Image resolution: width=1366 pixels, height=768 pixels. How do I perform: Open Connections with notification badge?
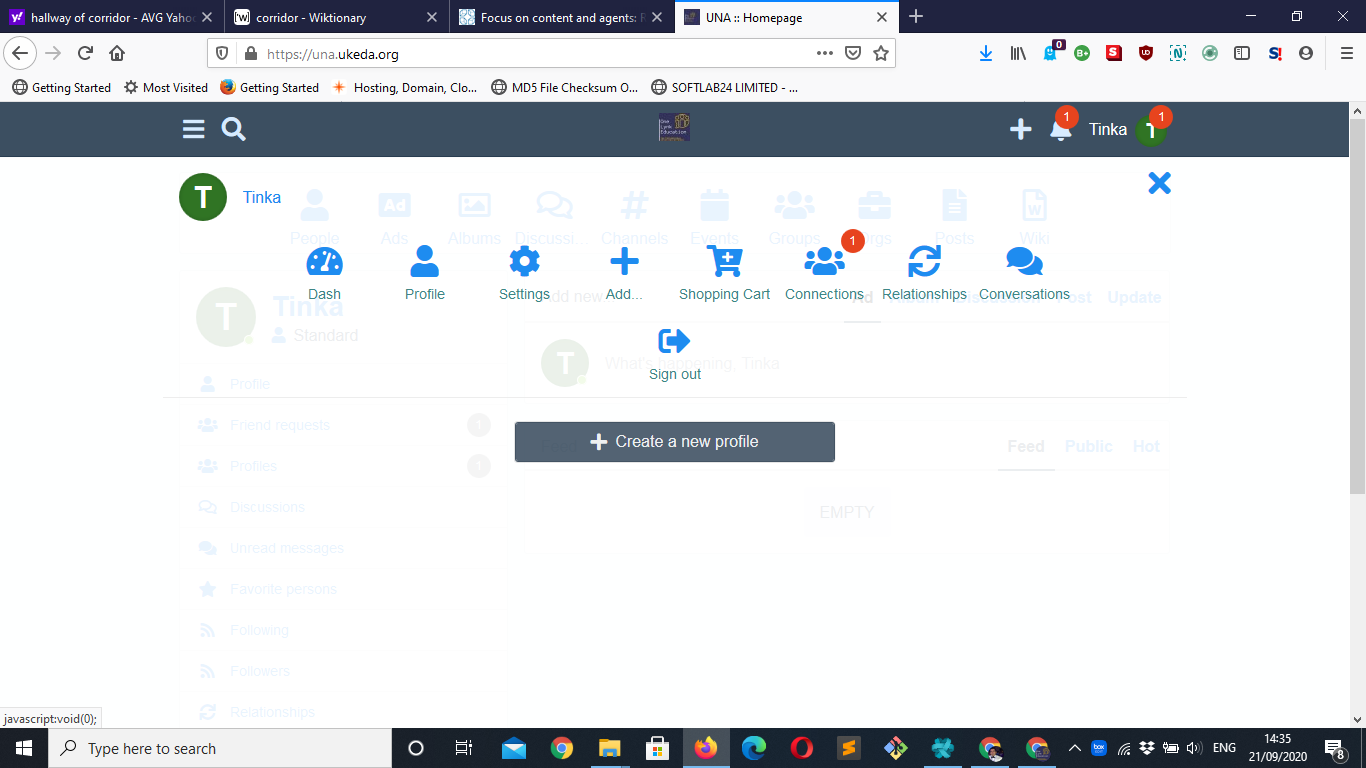pyautogui.click(x=824, y=263)
